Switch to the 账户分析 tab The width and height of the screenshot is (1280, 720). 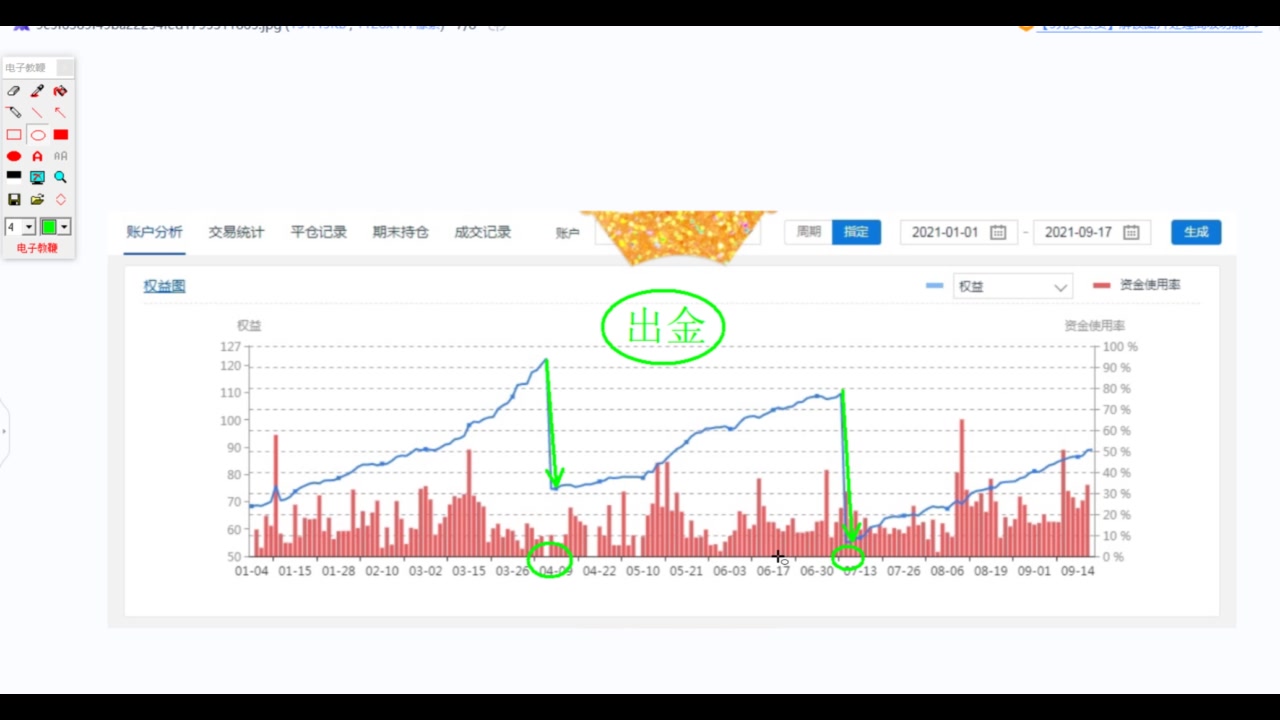(x=154, y=232)
